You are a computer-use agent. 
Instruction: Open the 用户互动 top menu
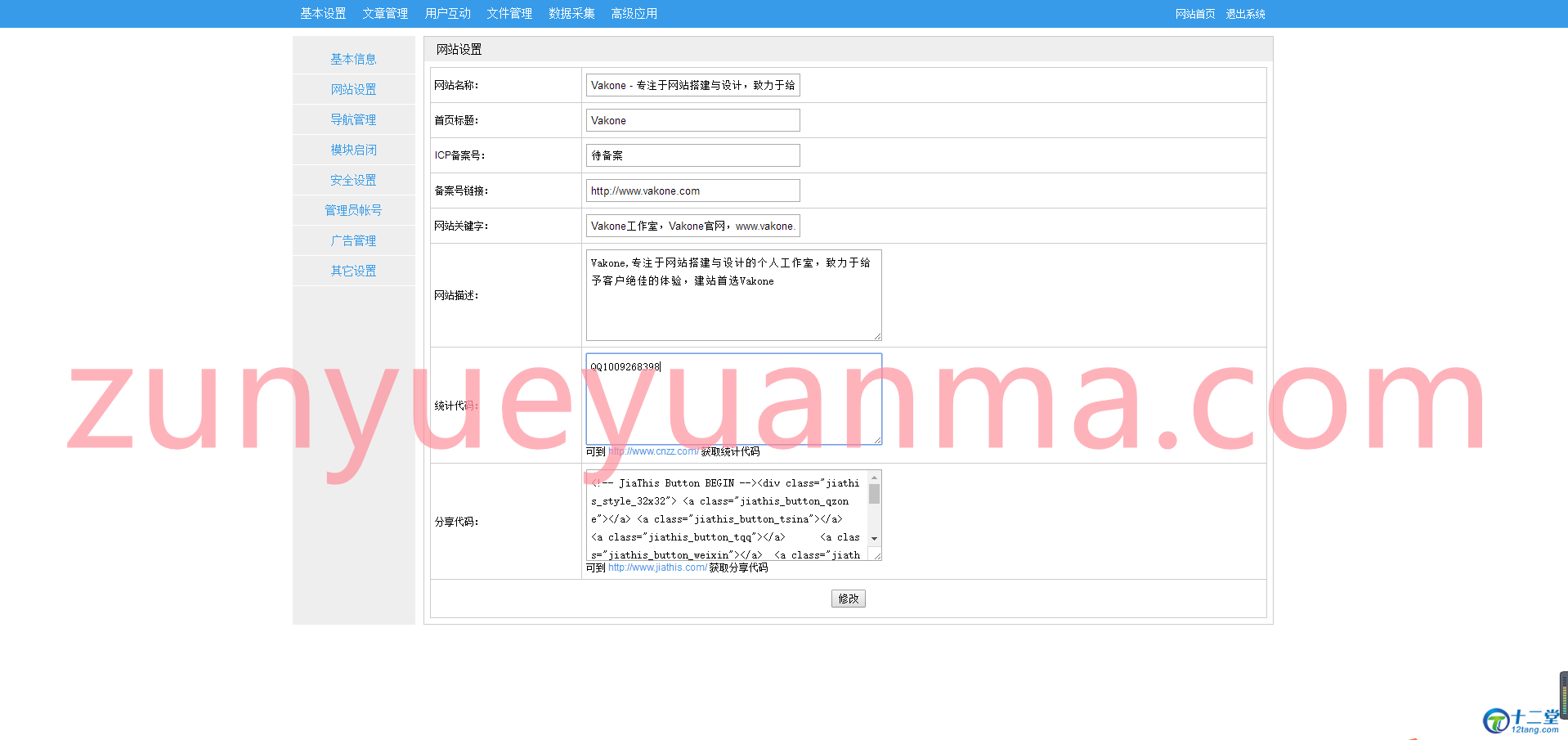[447, 13]
